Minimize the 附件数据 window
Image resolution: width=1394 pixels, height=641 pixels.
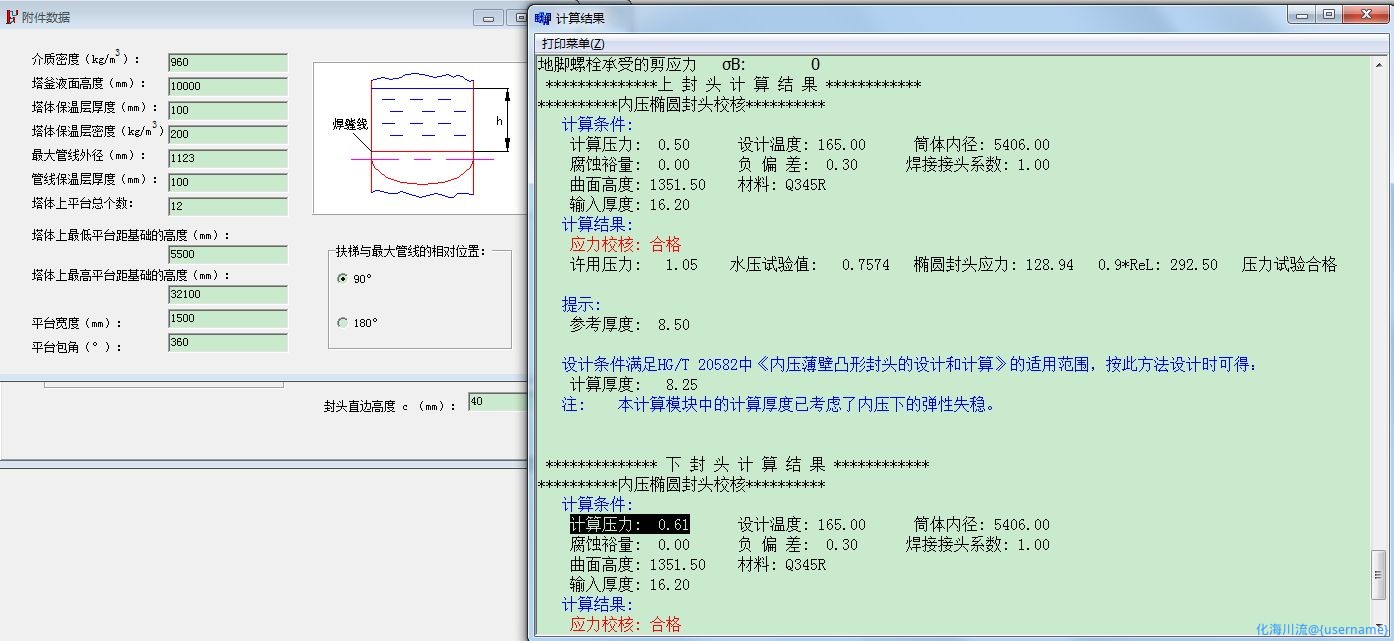coord(488,18)
